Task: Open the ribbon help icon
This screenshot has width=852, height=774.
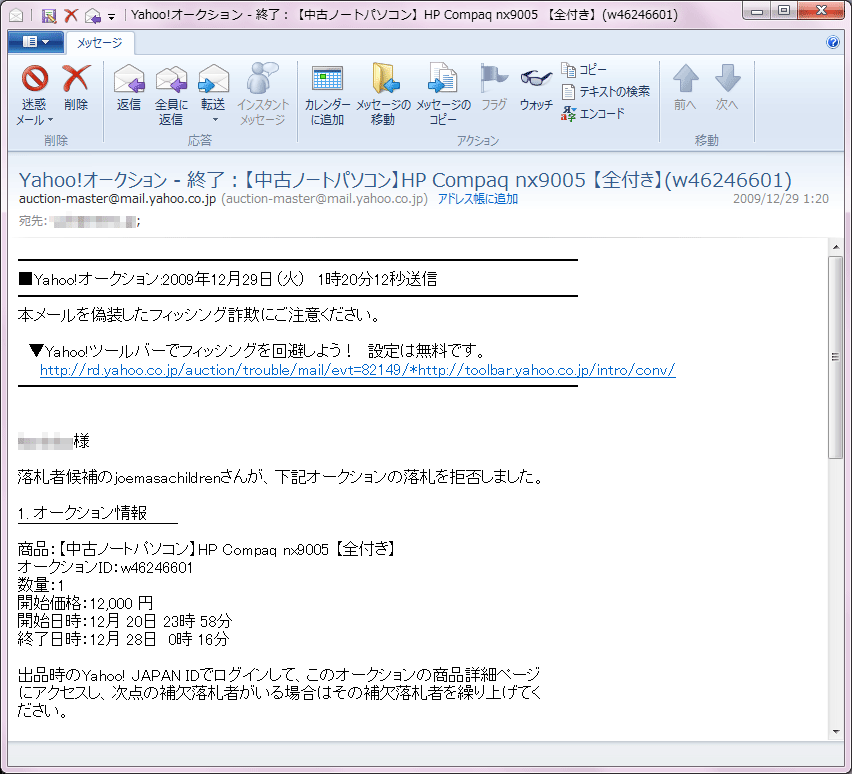Action: point(832,42)
